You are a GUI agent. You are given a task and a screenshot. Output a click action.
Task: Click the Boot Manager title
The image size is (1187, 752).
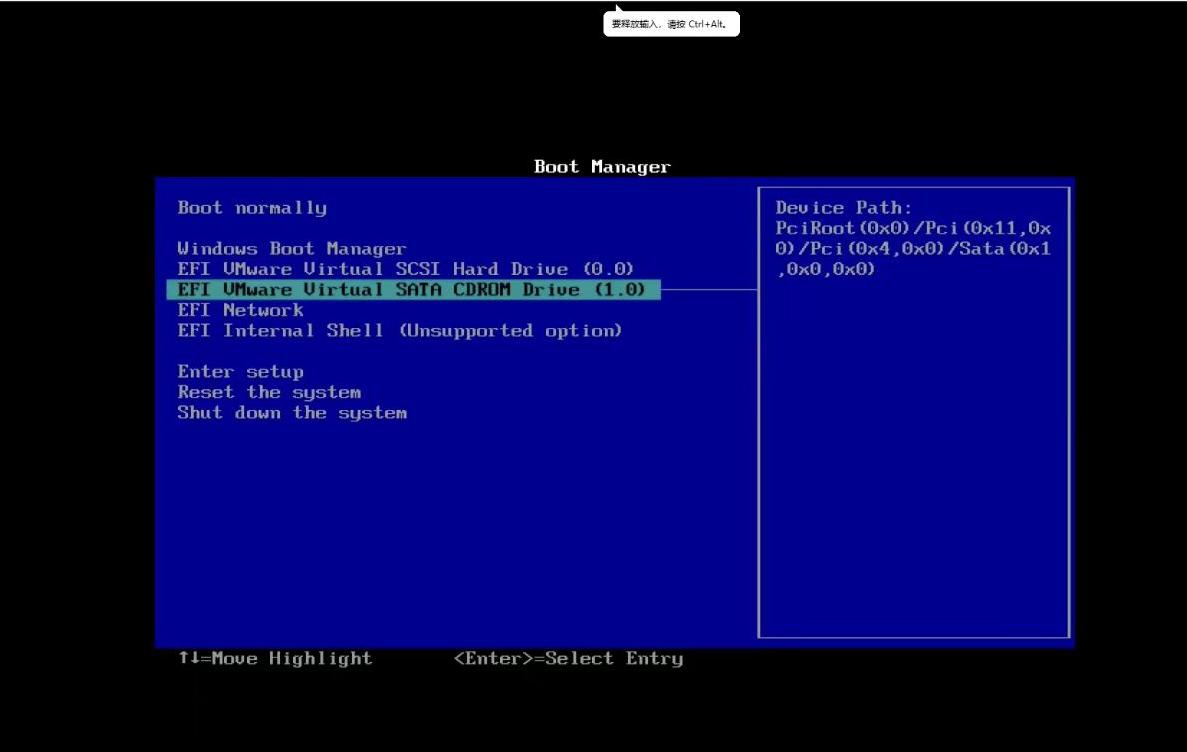pyautogui.click(x=603, y=167)
